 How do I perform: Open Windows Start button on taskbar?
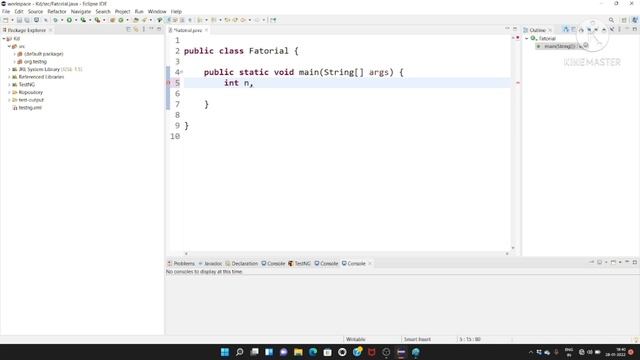pyautogui.click(x=225, y=352)
